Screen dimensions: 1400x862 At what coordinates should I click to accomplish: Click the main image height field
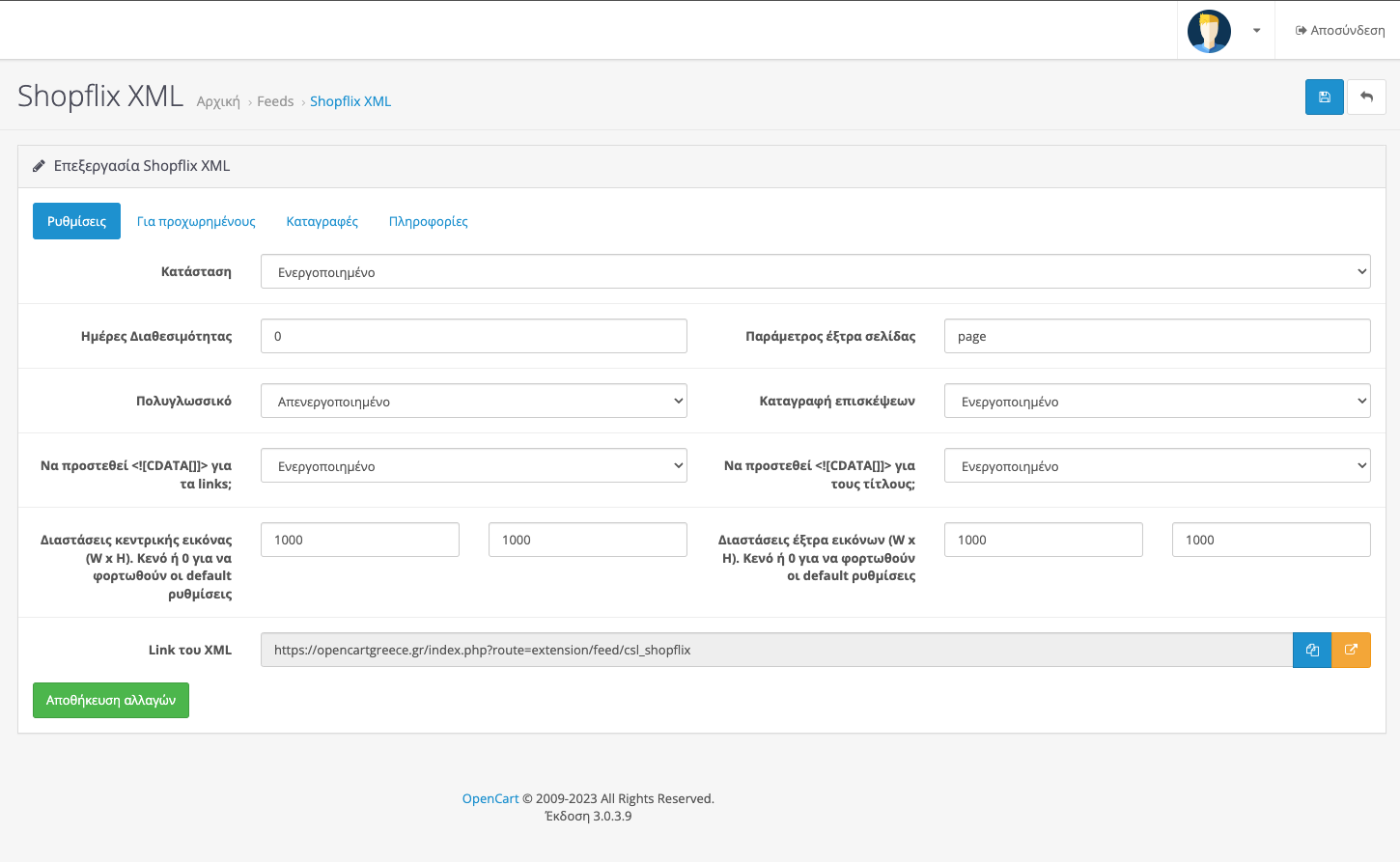[x=588, y=540]
